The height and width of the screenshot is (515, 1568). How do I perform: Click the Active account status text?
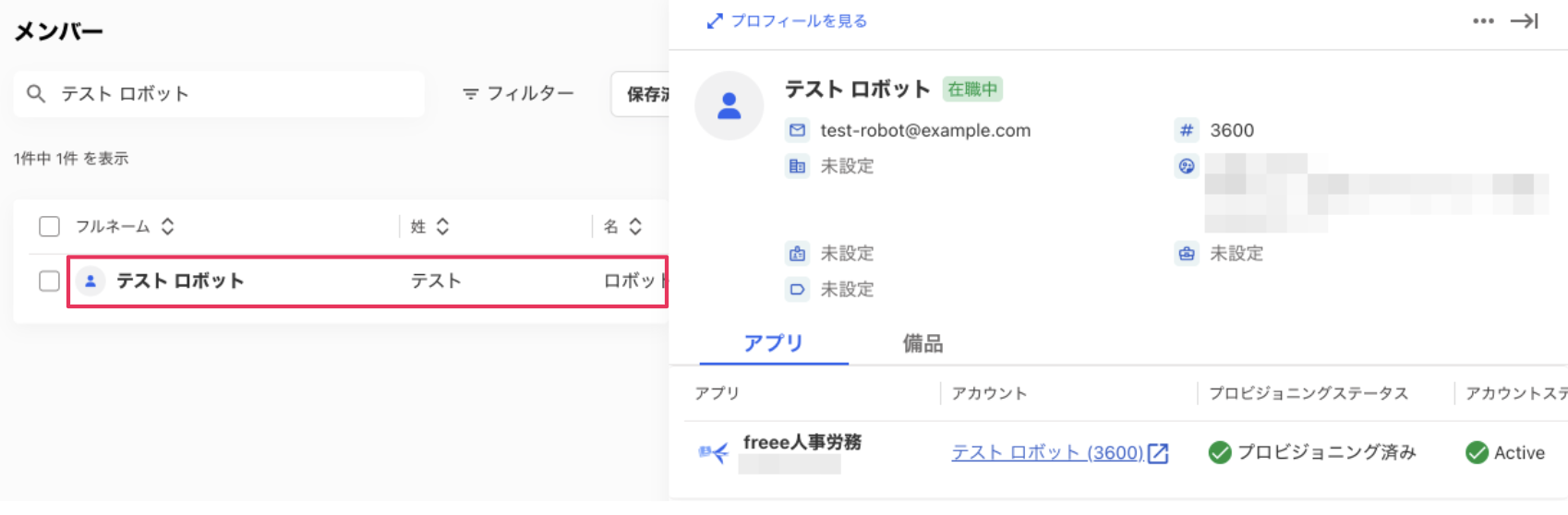point(1519,452)
